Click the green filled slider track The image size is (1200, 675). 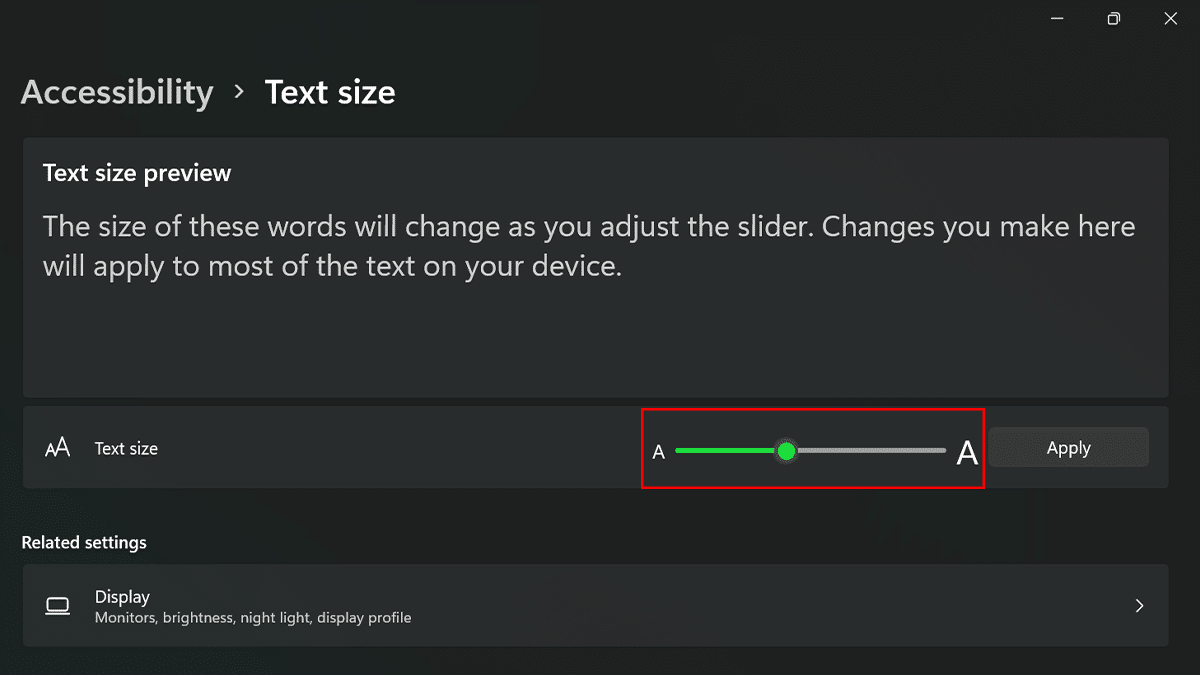click(x=725, y=451)
